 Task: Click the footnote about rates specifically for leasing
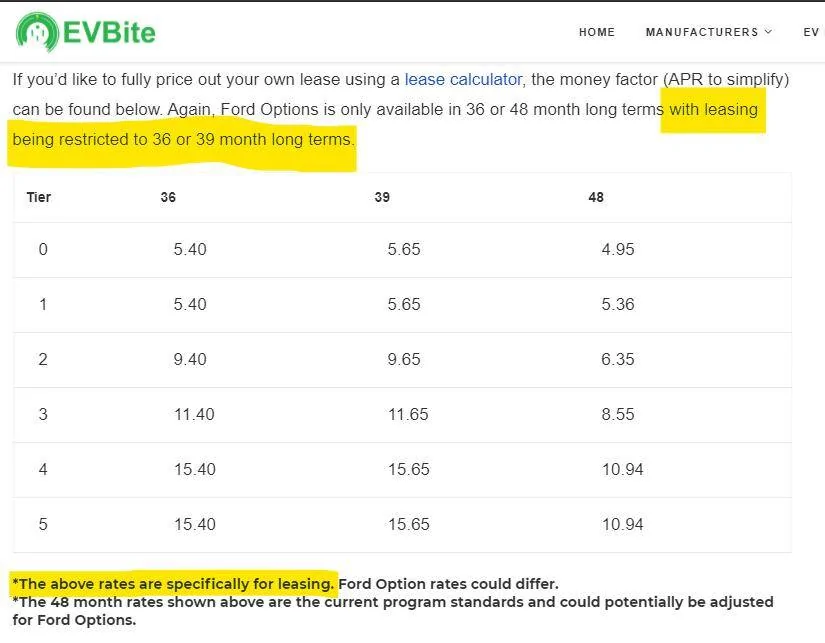click(x=173, y=584)
